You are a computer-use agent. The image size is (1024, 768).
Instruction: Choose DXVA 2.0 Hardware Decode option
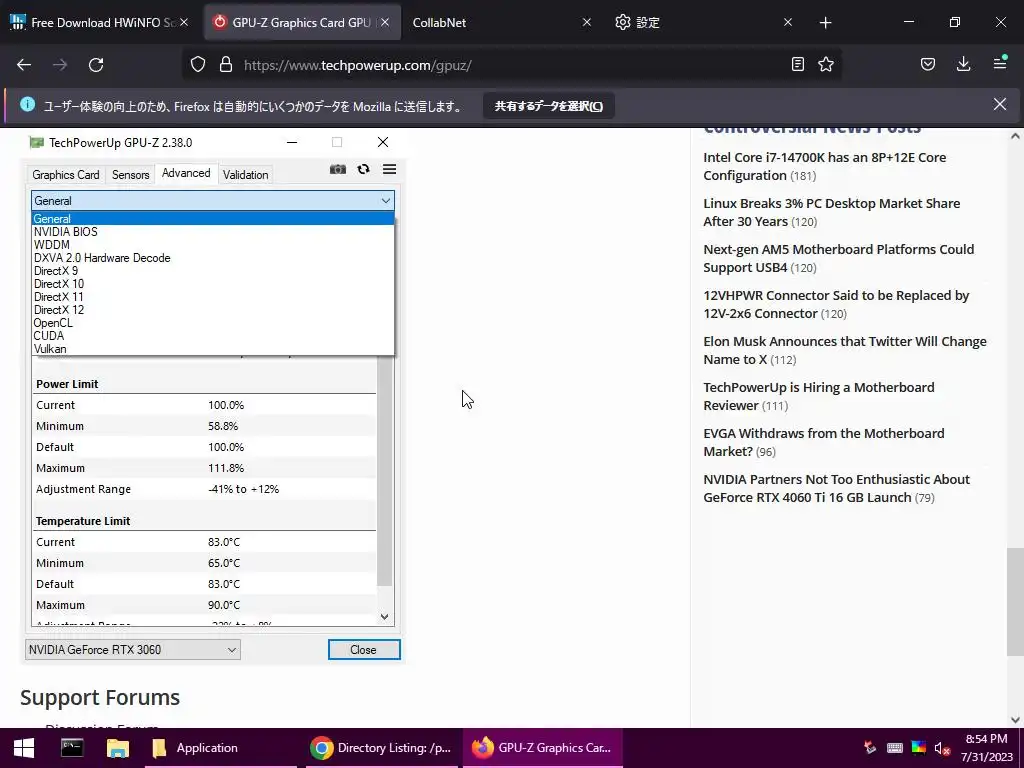tap(213, 258)
